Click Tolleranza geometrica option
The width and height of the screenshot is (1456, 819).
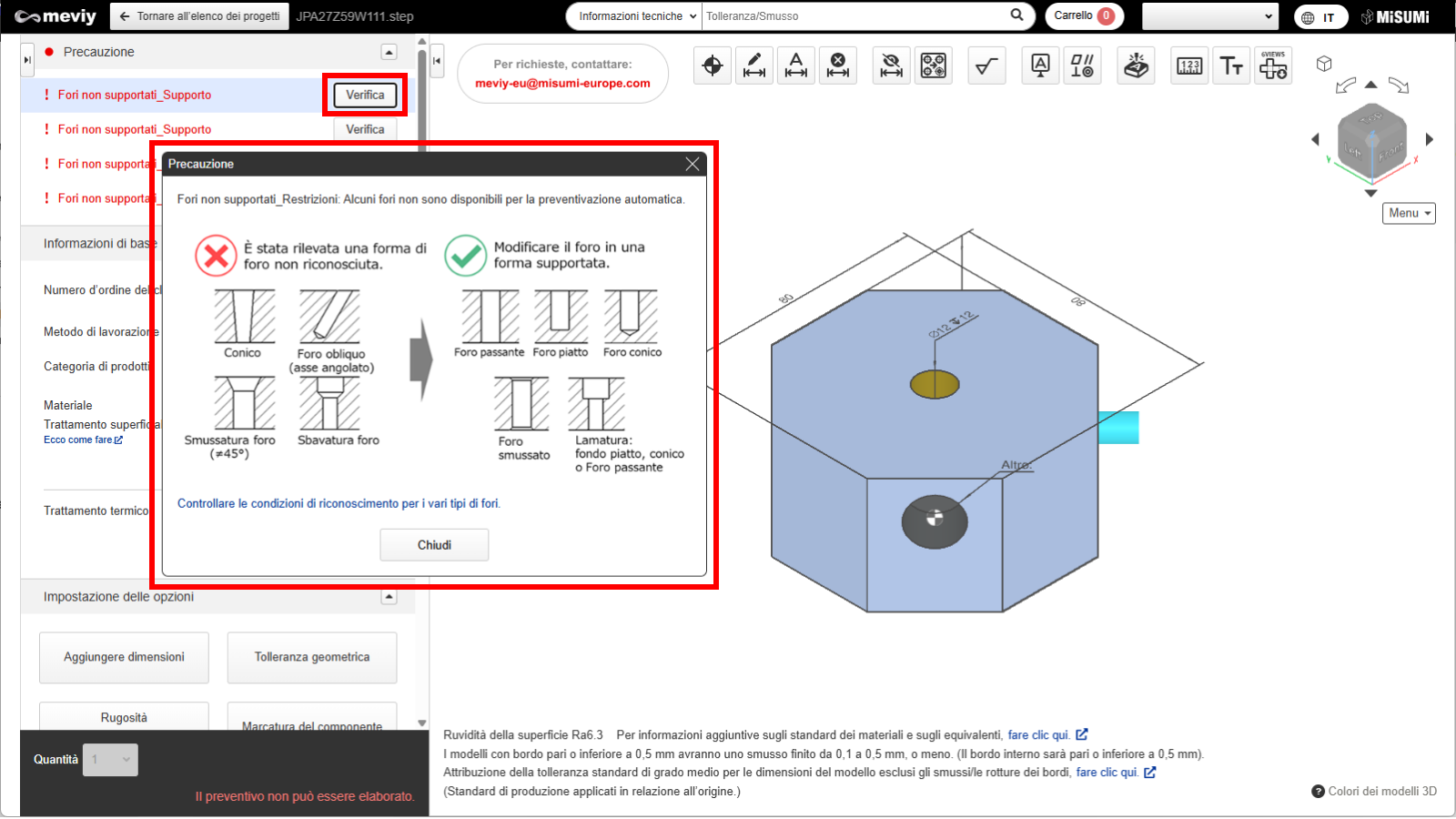[x=312, y=657]
